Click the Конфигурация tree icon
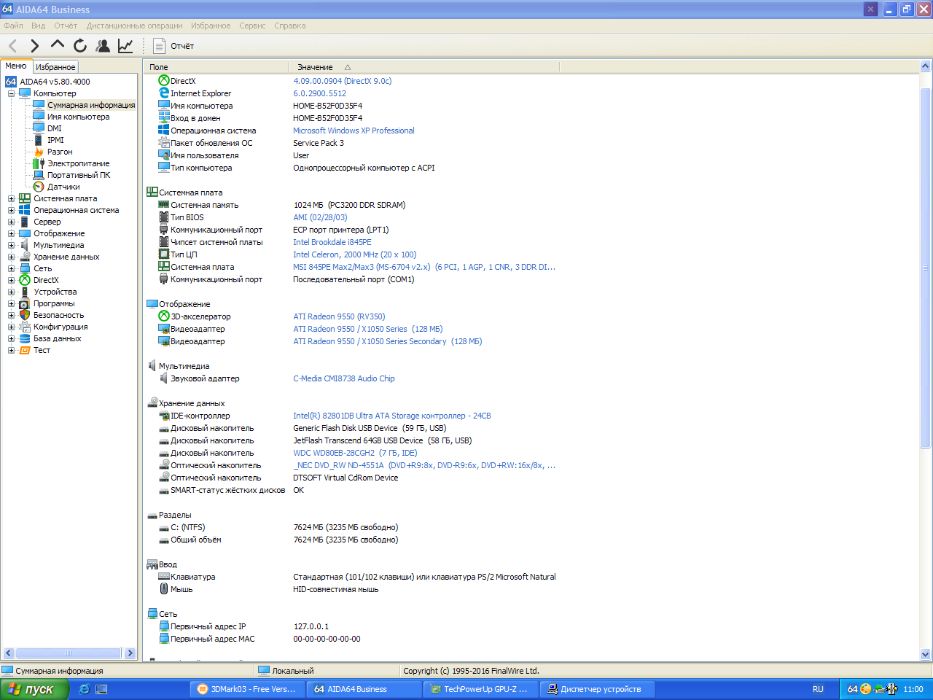This screenshot has height=700, width=933. tap(24, 327)
